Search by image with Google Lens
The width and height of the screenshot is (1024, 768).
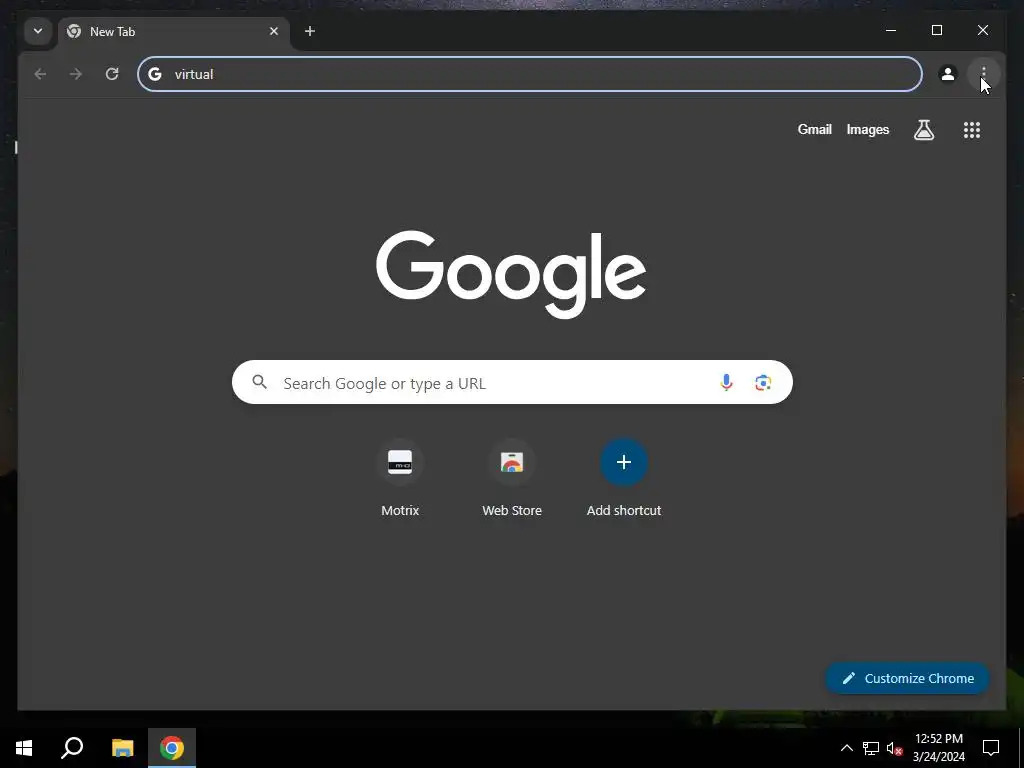pyautogui.click(x=763, y=382)
